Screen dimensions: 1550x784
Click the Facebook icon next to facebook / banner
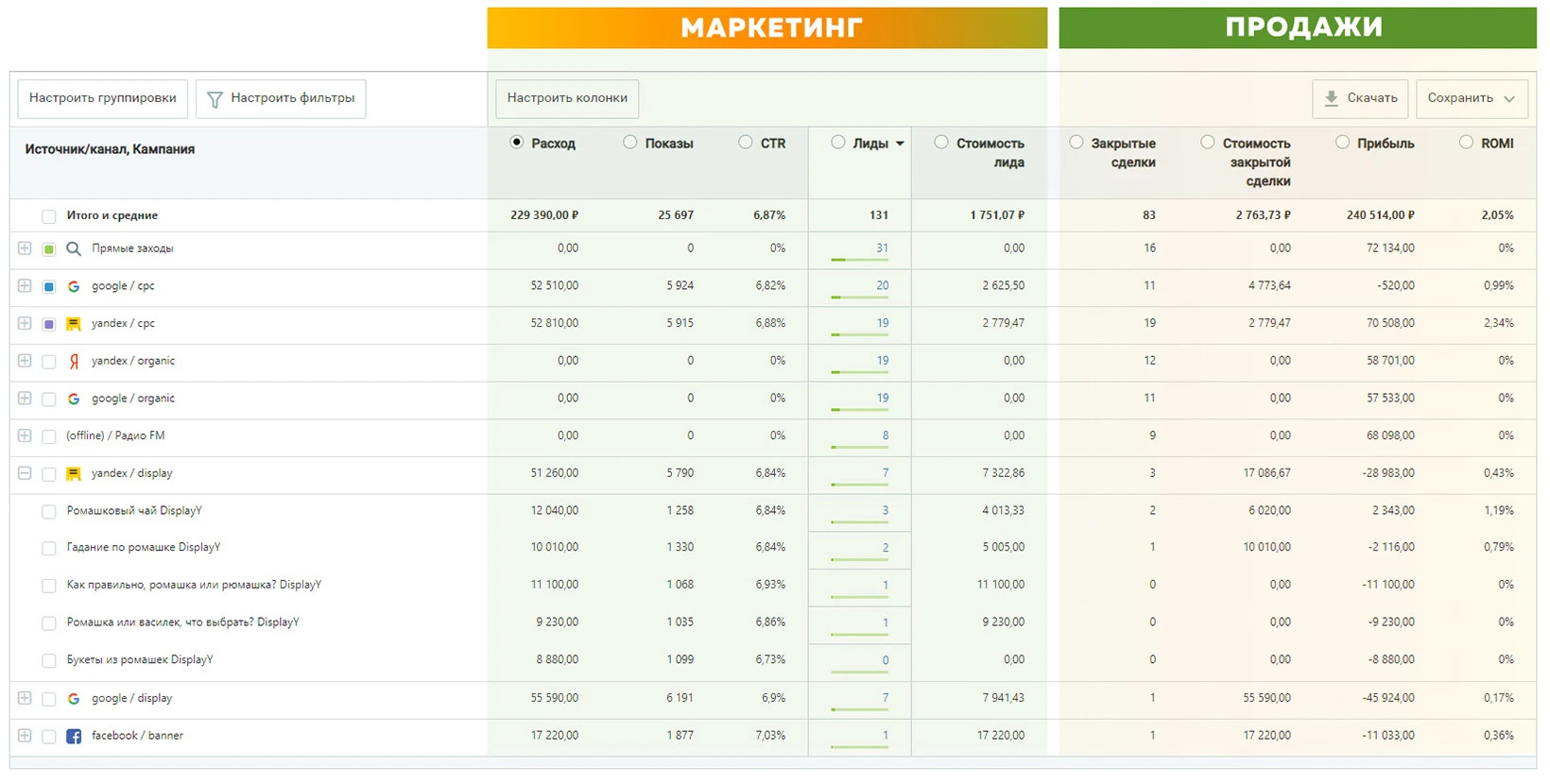[x=74, y=737]
